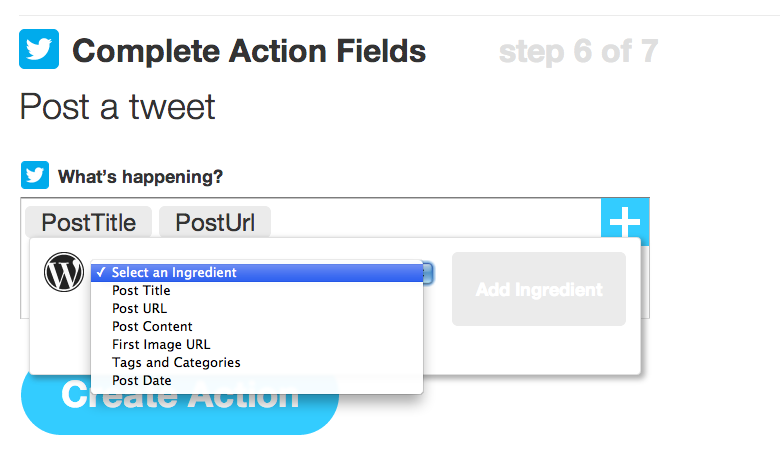Click the WordPress logo icon

pos(64,272)
